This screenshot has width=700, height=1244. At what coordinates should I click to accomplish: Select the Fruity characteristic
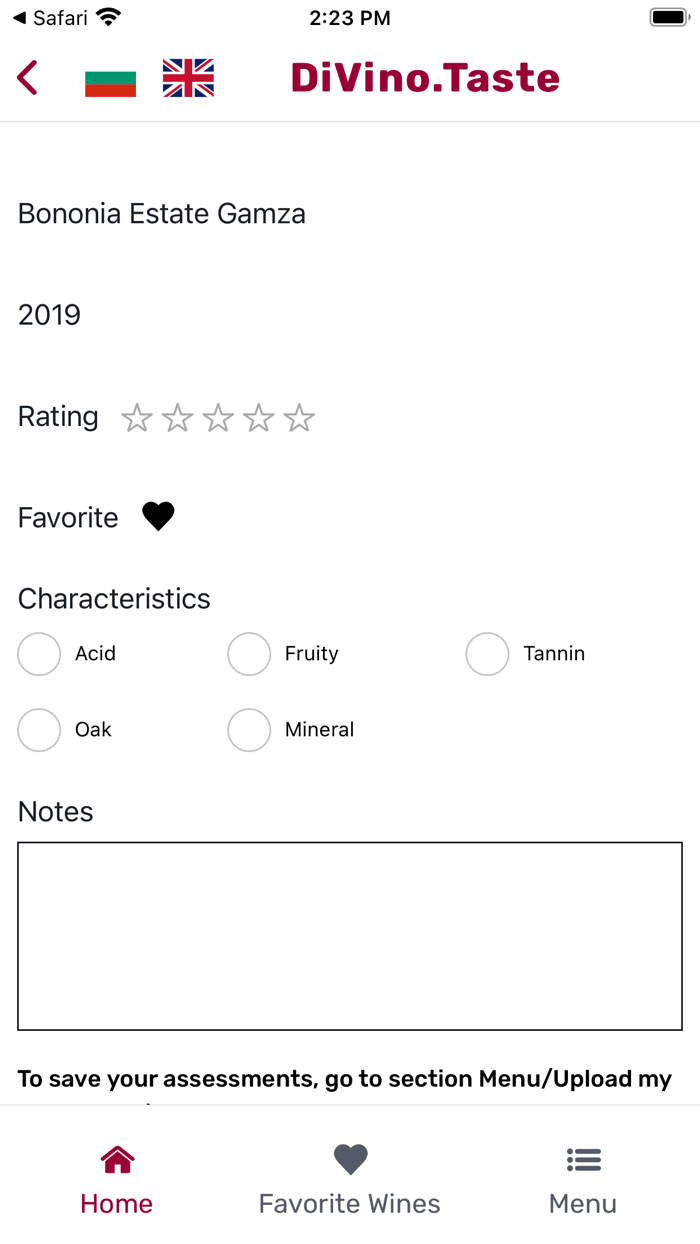coord(249,654)
